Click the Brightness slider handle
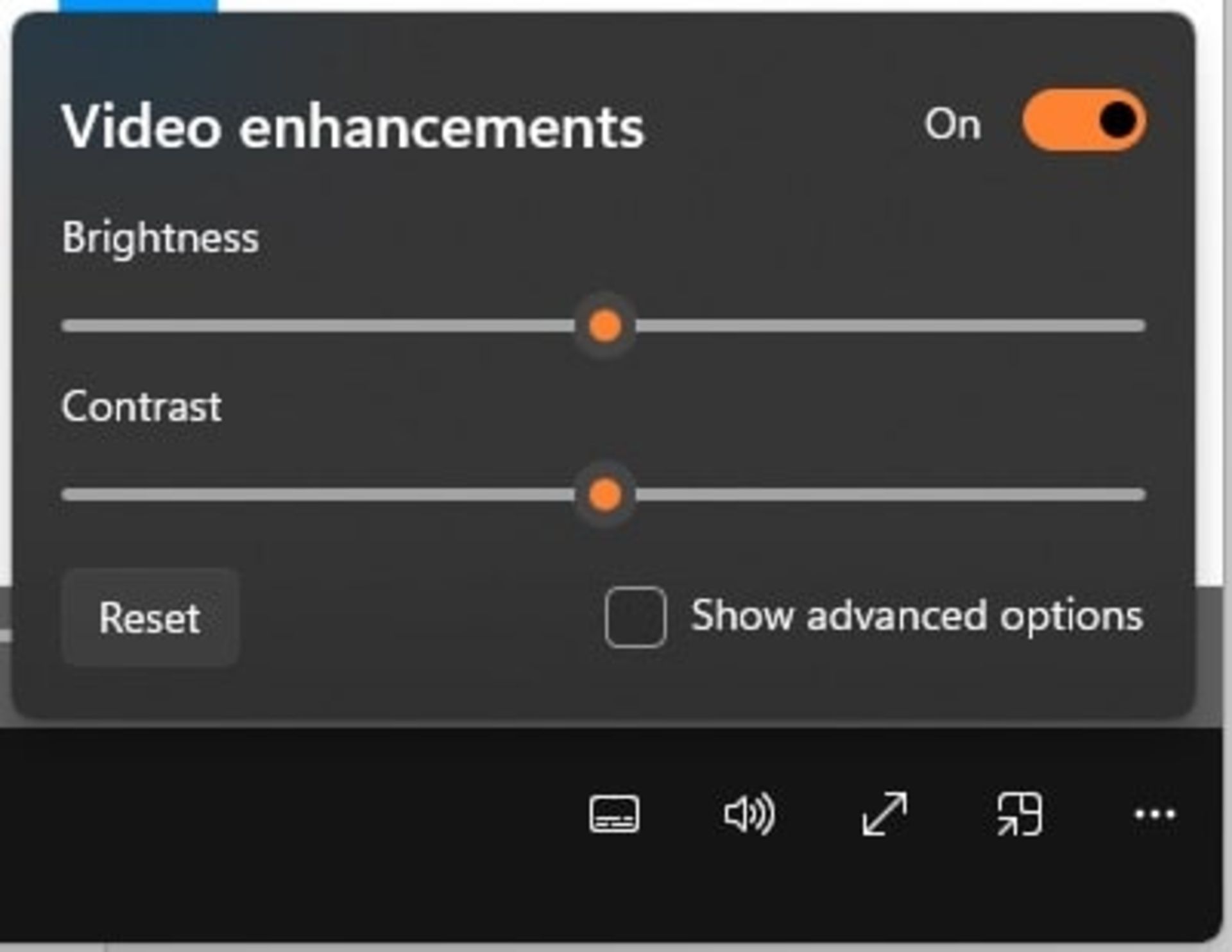1232x952 pixels. [x=605, y=326]
